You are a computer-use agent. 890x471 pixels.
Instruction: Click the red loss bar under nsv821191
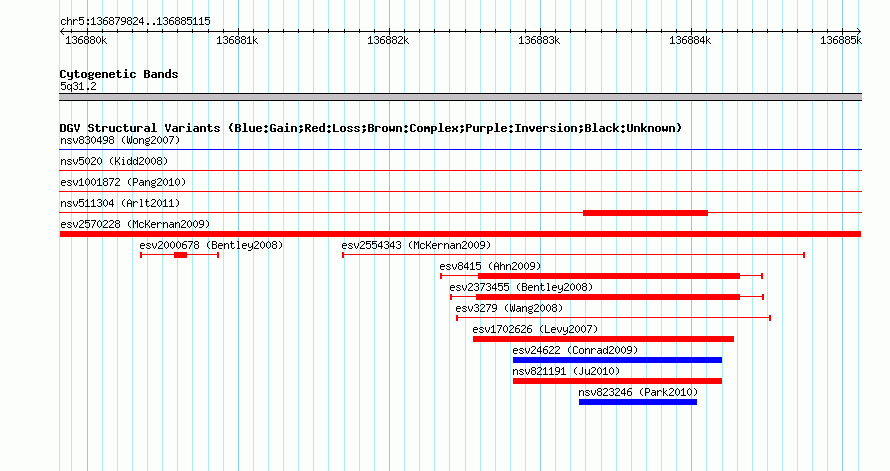click(x=618, y=381)
